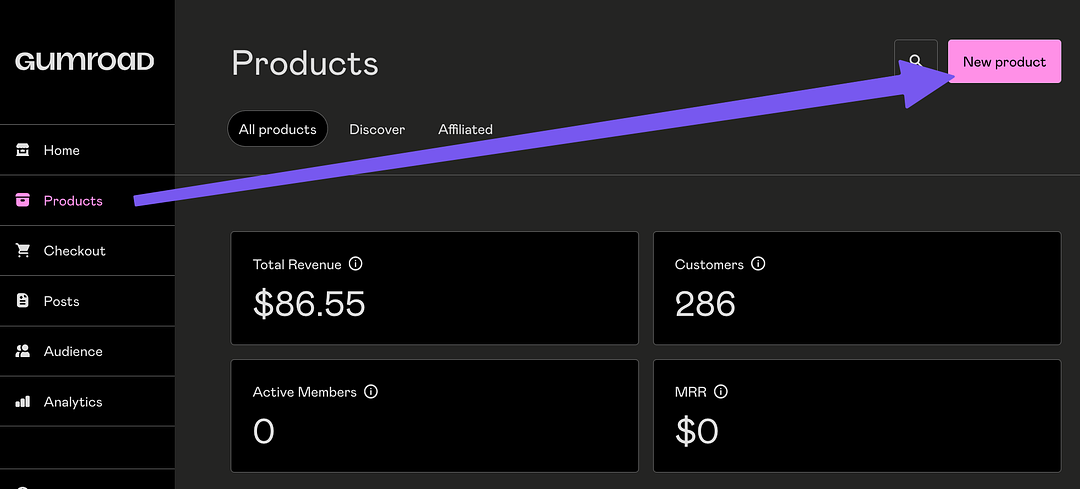Click the info icon beside Total Revenue
Viewport: 1080px width, 489px height.
coord(356,265)
